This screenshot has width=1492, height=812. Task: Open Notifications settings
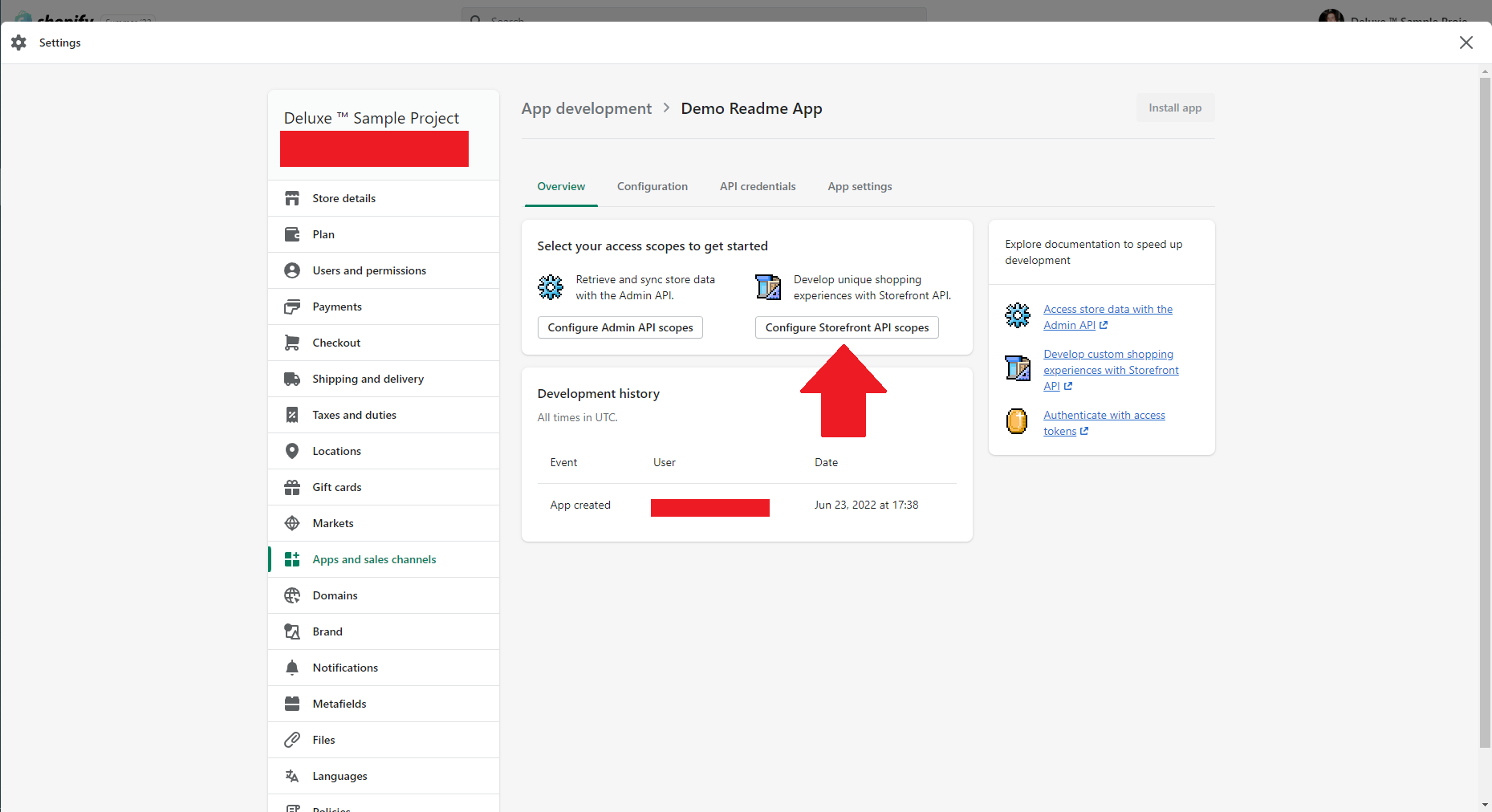[384, 668]
